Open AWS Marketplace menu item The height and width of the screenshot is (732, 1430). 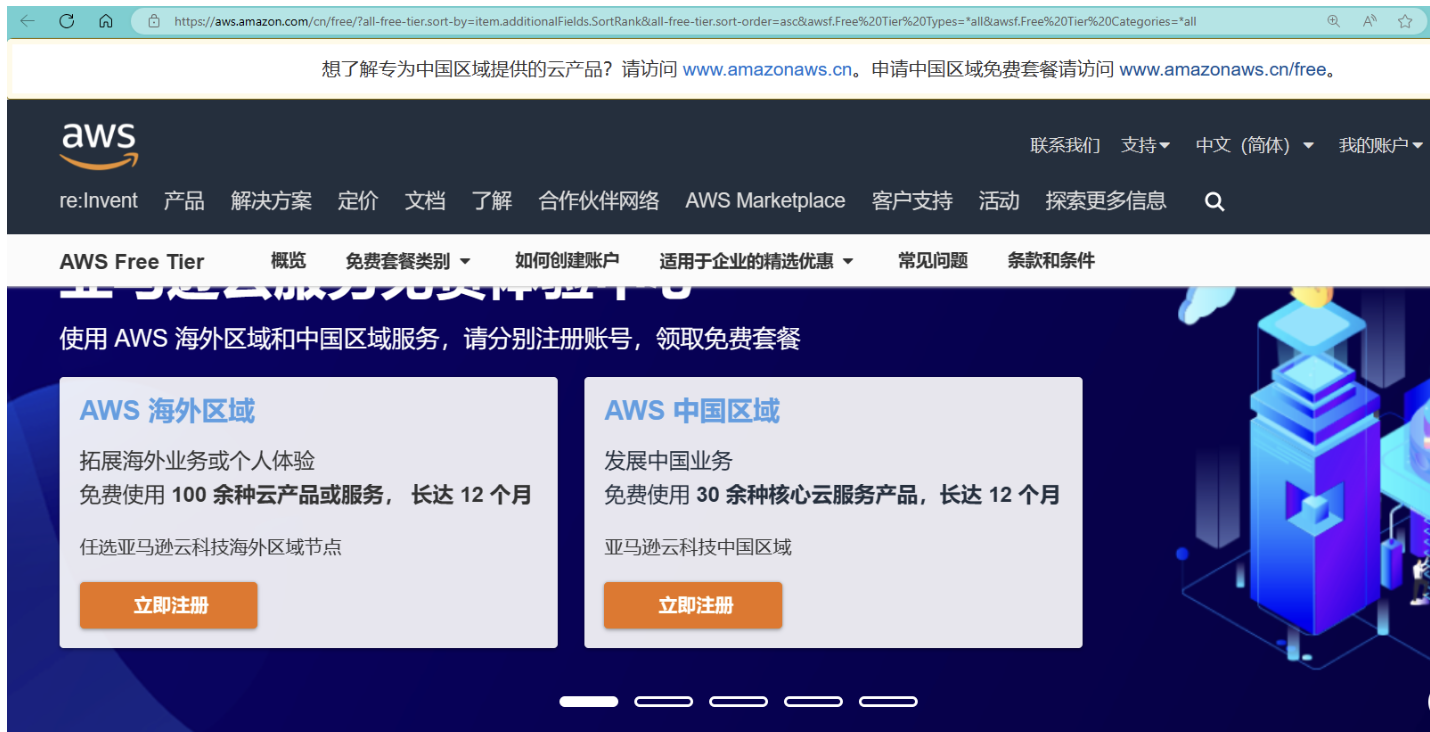(x=765, y=201)
